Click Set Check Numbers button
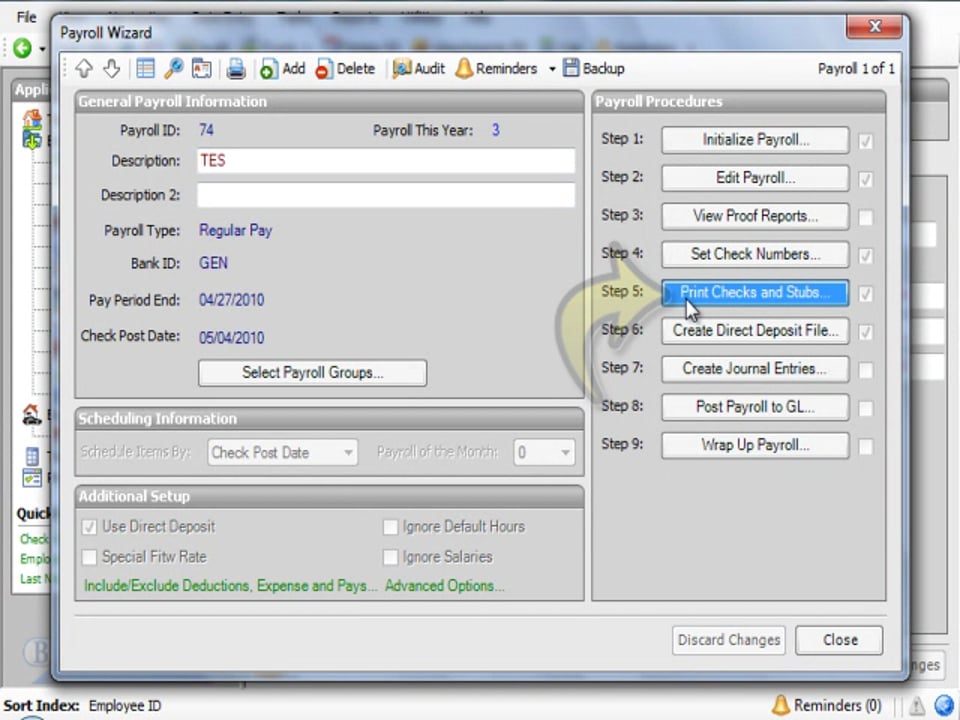 755,254
